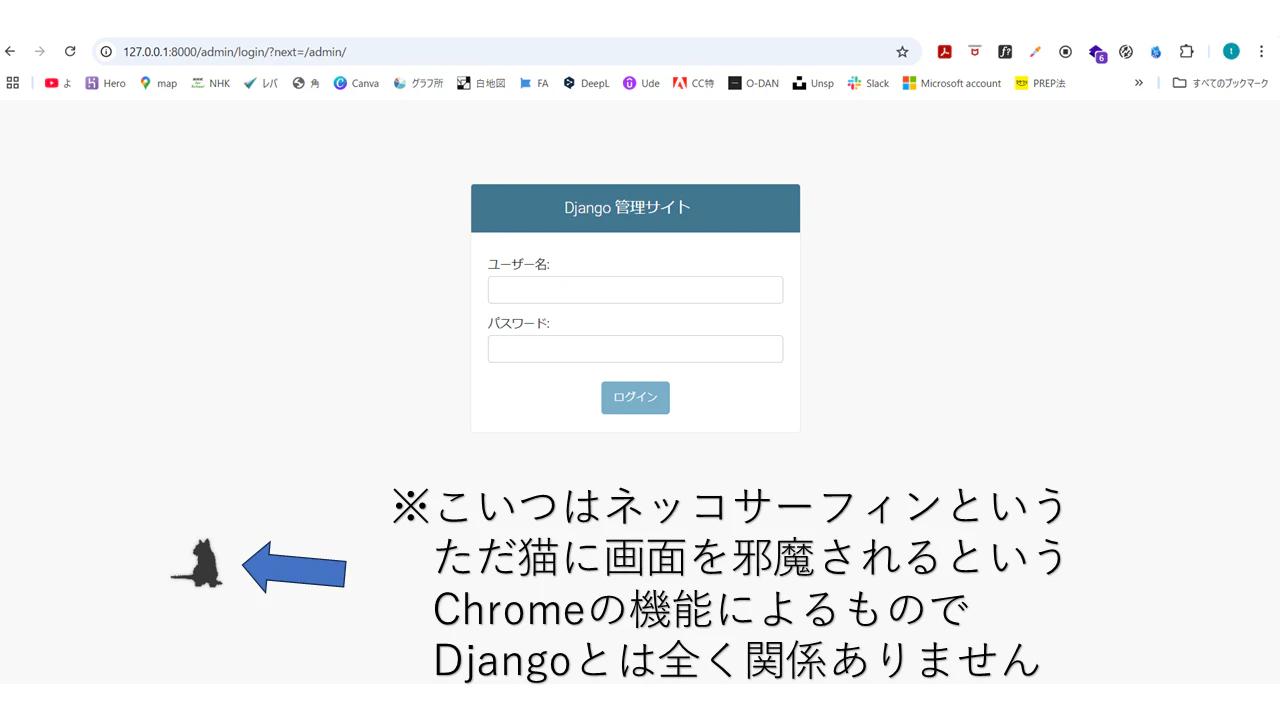This screenshot has width=1280, height=720.
Task: Open the apps grid in bookmarks bar
Action: 13,83
